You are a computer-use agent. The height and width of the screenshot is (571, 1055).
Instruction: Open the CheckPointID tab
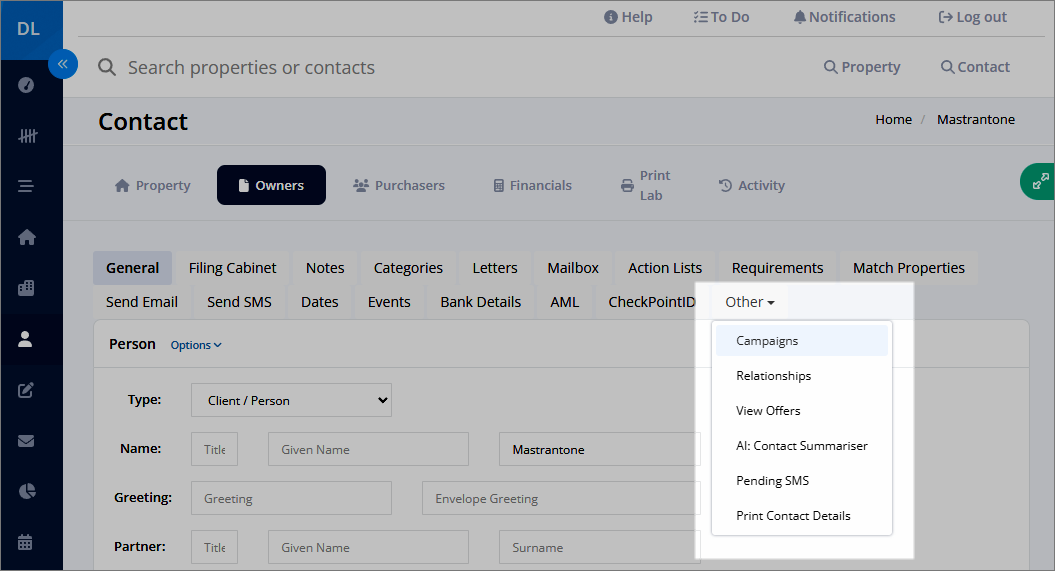tap(651, 302)
